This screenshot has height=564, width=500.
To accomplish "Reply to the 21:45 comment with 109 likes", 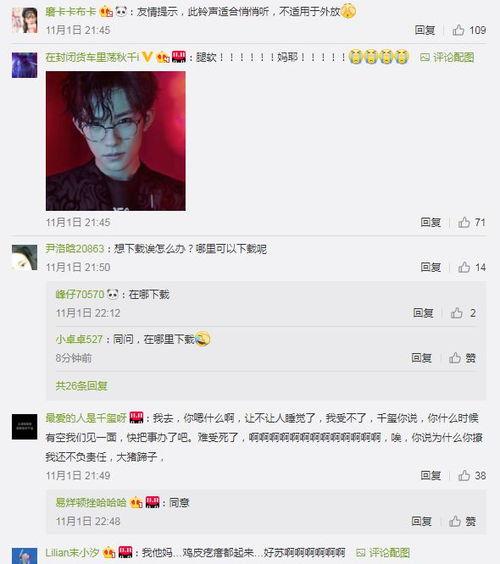I will point(425,30).
